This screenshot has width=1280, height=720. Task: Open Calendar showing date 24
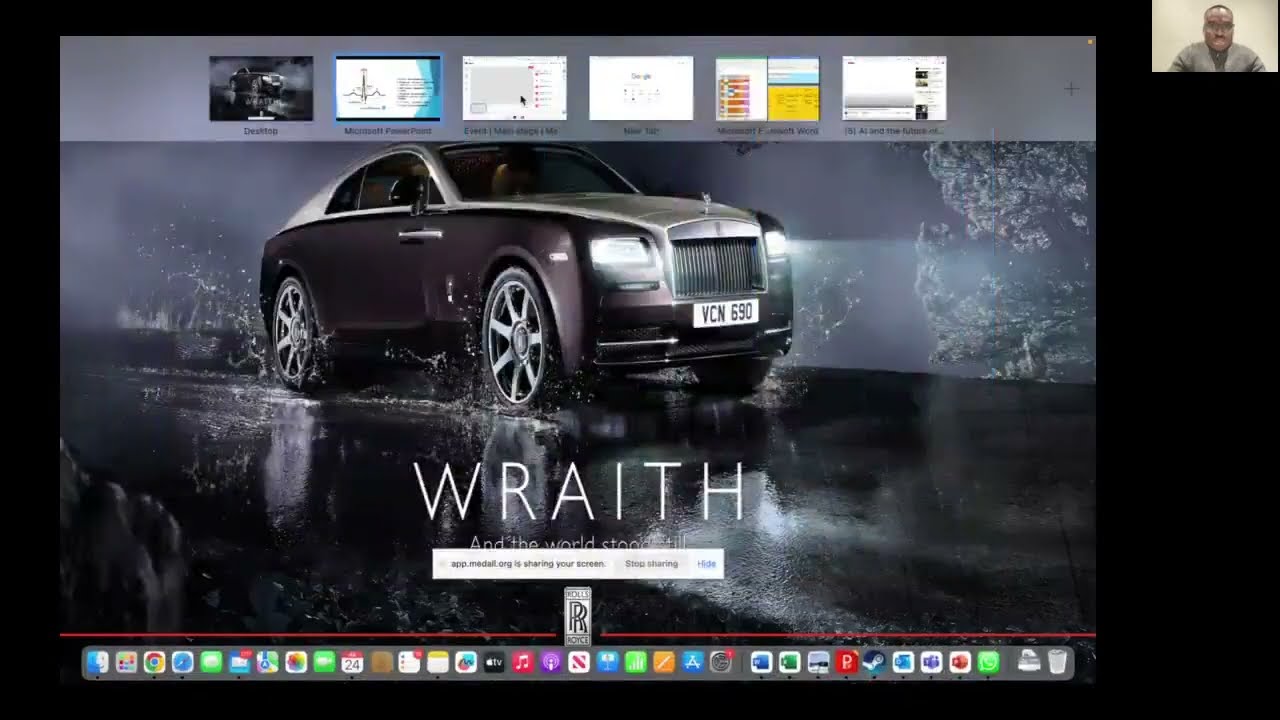[x=352, y=662]
